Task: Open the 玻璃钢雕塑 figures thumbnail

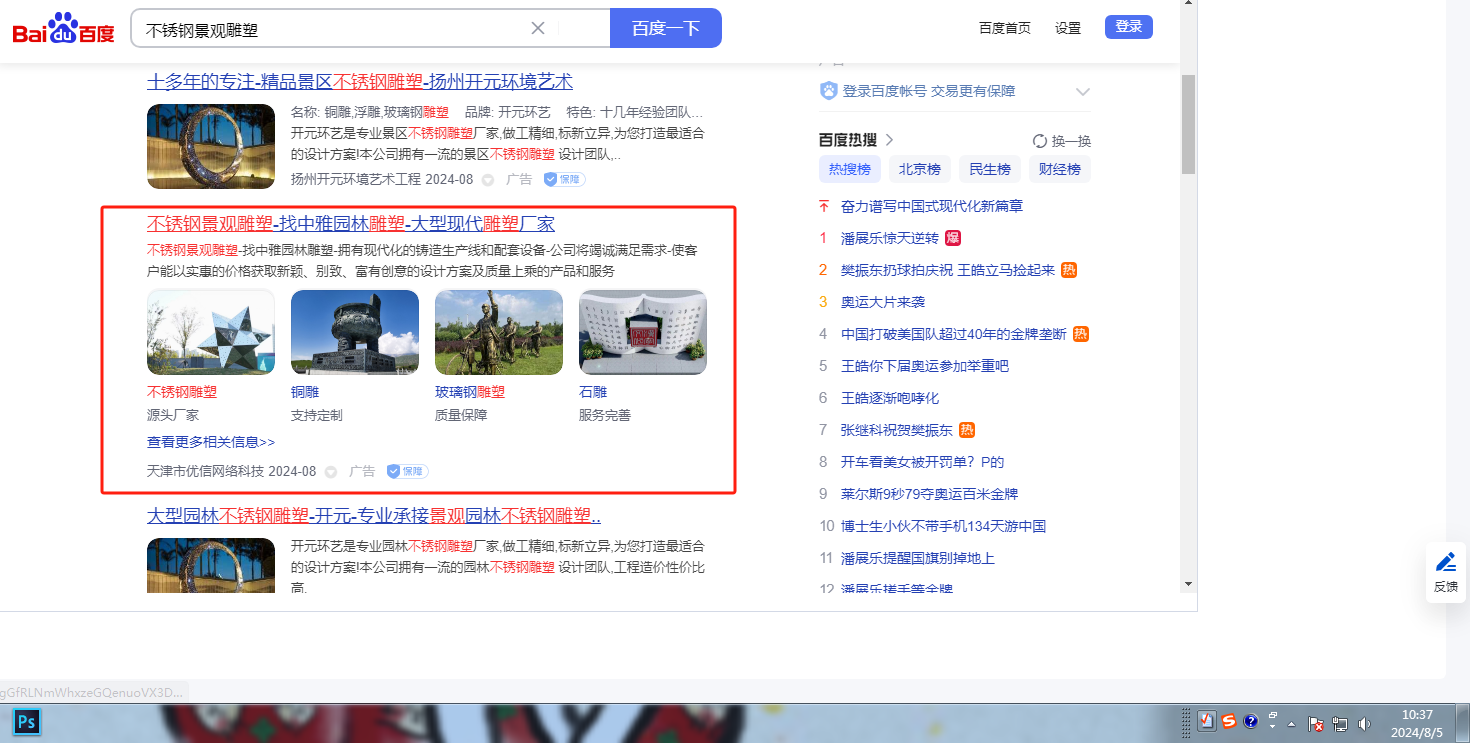Action: [x=499, y=333]
